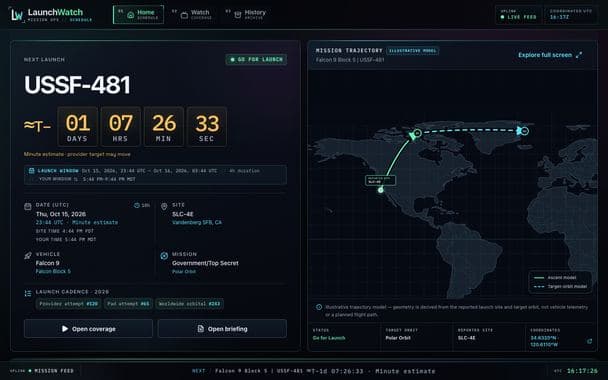This screenshot has height=380, width=608.
Task: Click the external link icon beside coordinates
Action: (589, 341)
